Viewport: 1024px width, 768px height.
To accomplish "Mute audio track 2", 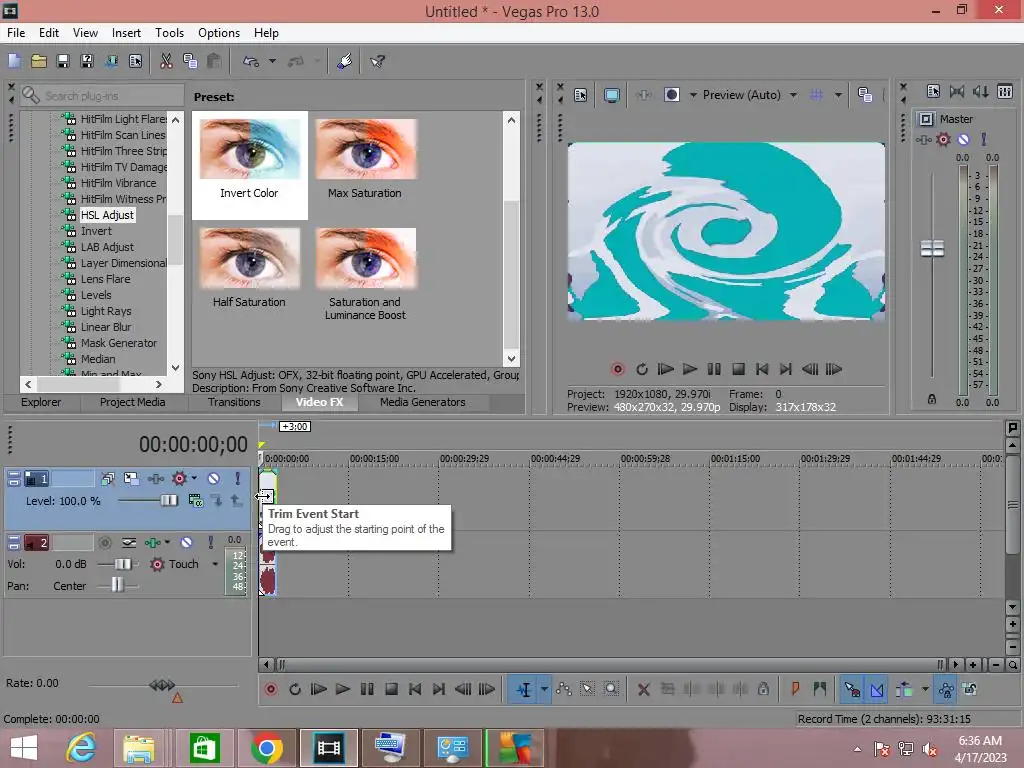I will pos(186,543).
